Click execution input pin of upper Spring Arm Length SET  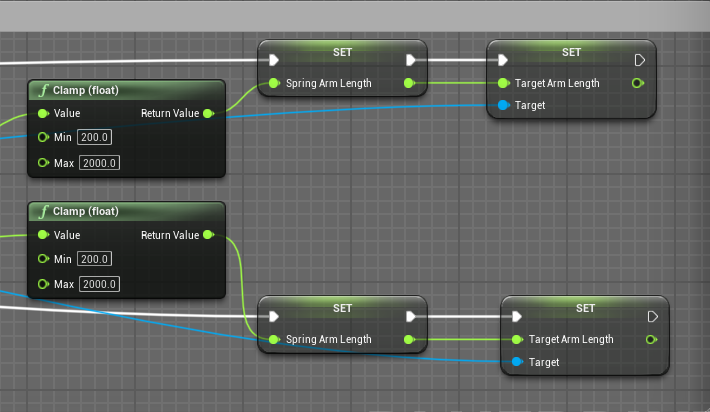(274, 60)
